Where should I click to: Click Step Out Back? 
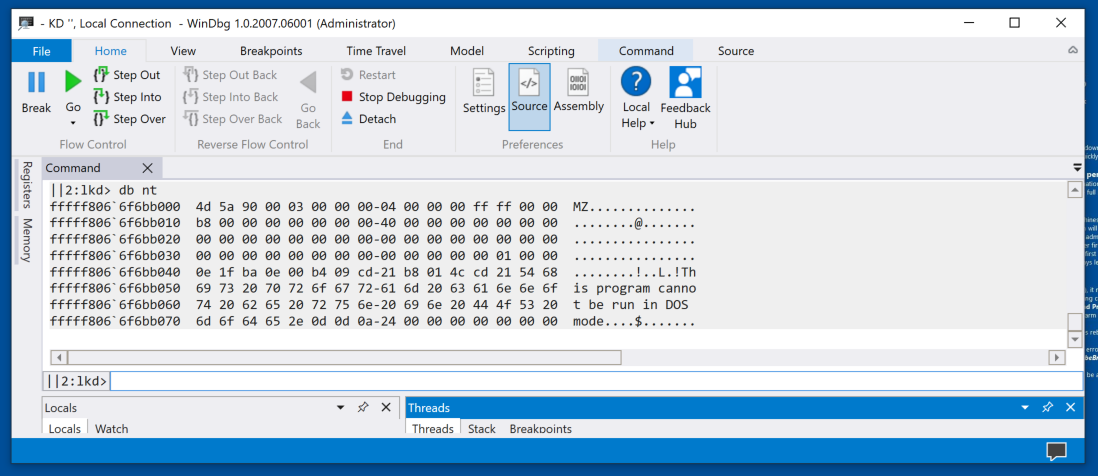coord(230,75)
